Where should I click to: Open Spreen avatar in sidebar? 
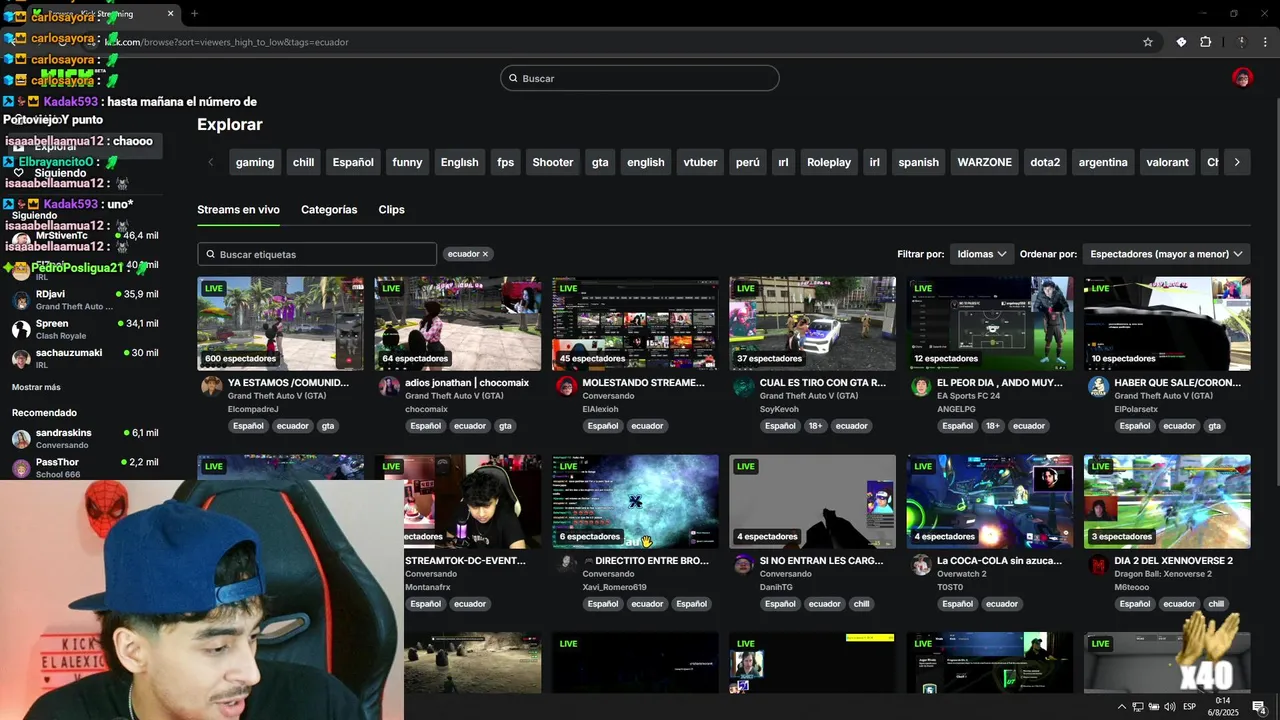click(x=21, y=329)
